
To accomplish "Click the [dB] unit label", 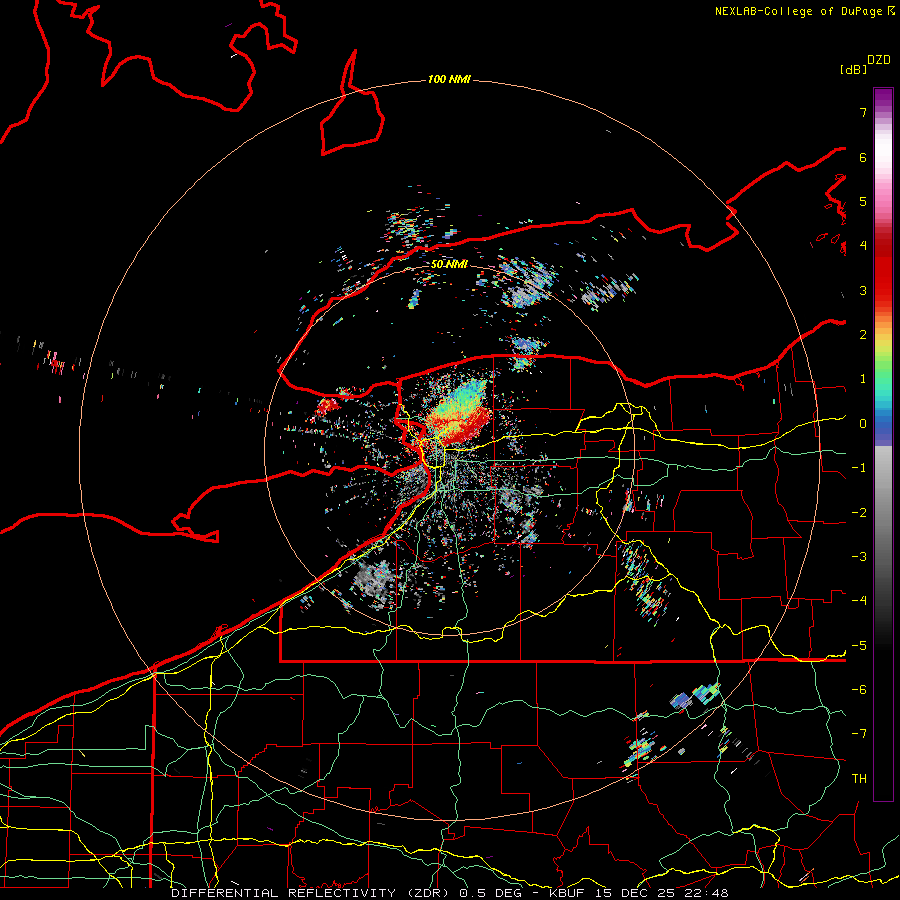I will pyautogui.click(x=853, y=69).
